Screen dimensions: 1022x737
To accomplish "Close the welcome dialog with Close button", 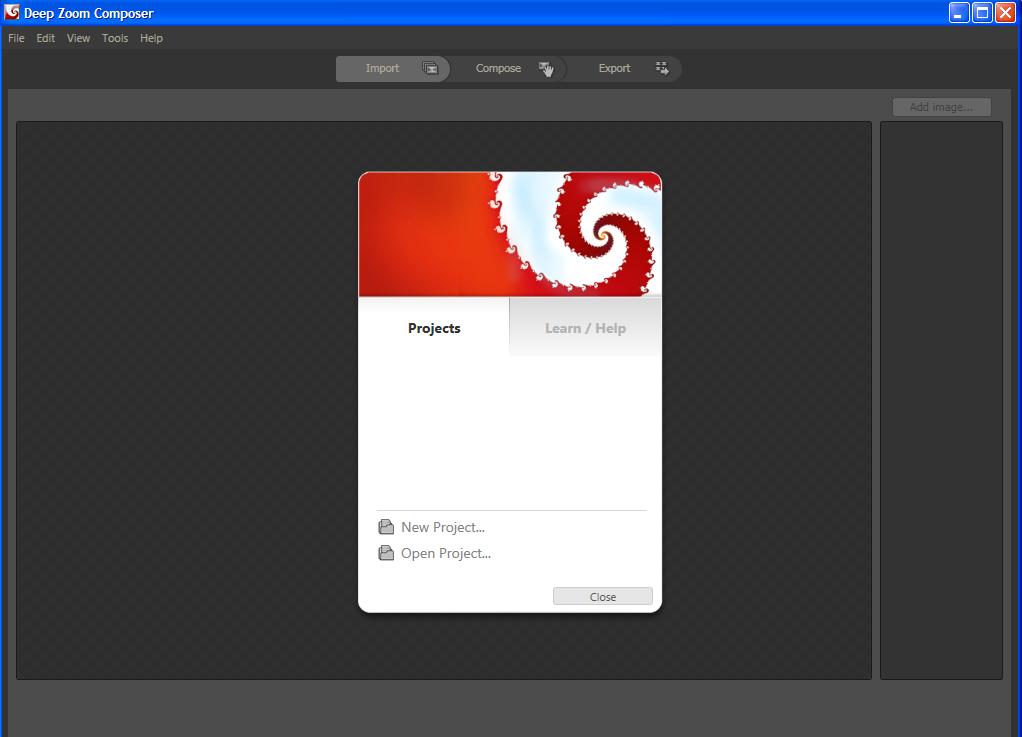I will (x=603, y=596).
